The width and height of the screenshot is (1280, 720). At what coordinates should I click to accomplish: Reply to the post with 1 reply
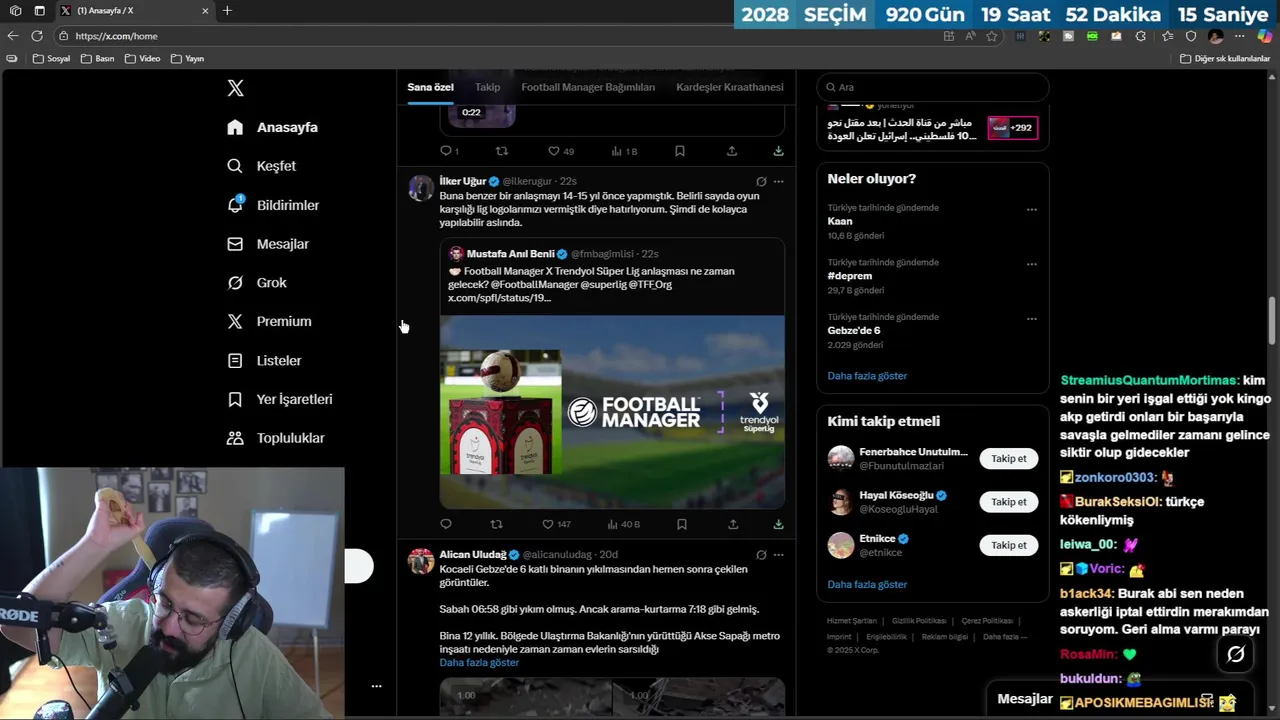[449, 151]
